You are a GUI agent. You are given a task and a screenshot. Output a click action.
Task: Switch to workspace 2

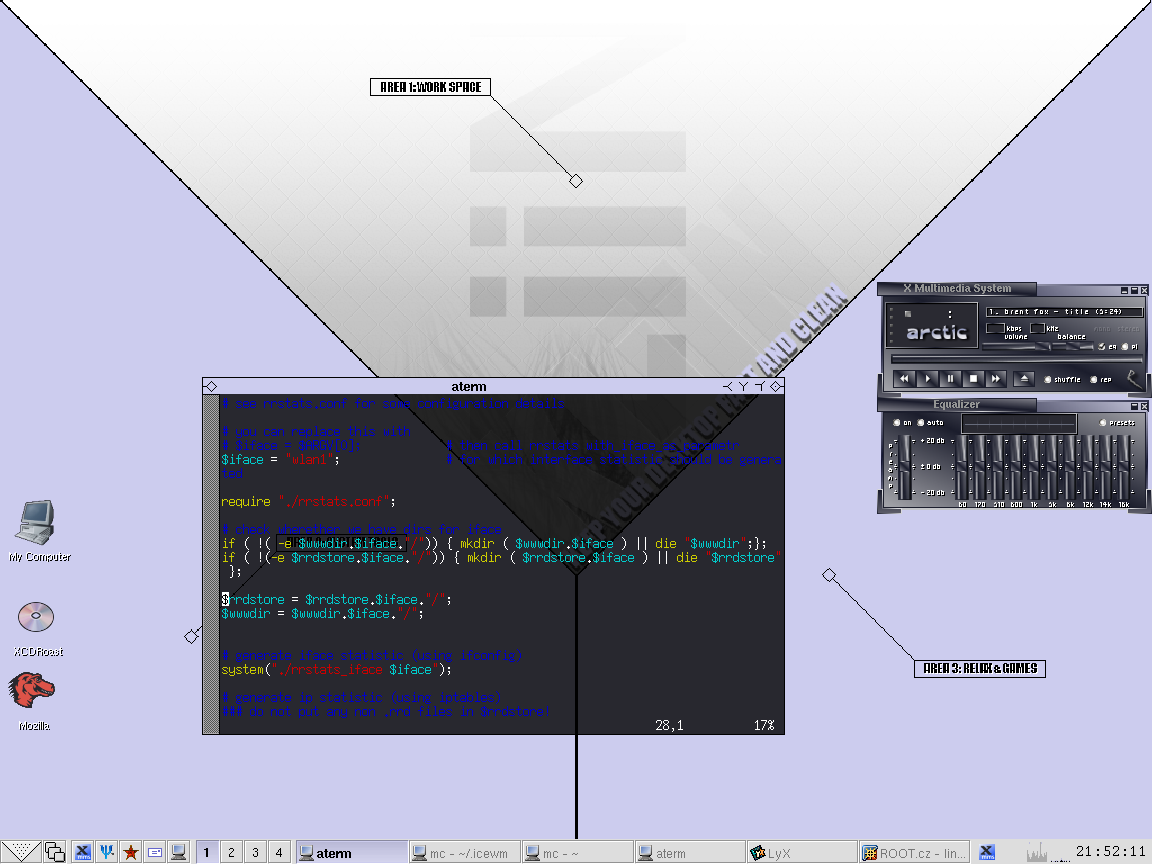231,852
